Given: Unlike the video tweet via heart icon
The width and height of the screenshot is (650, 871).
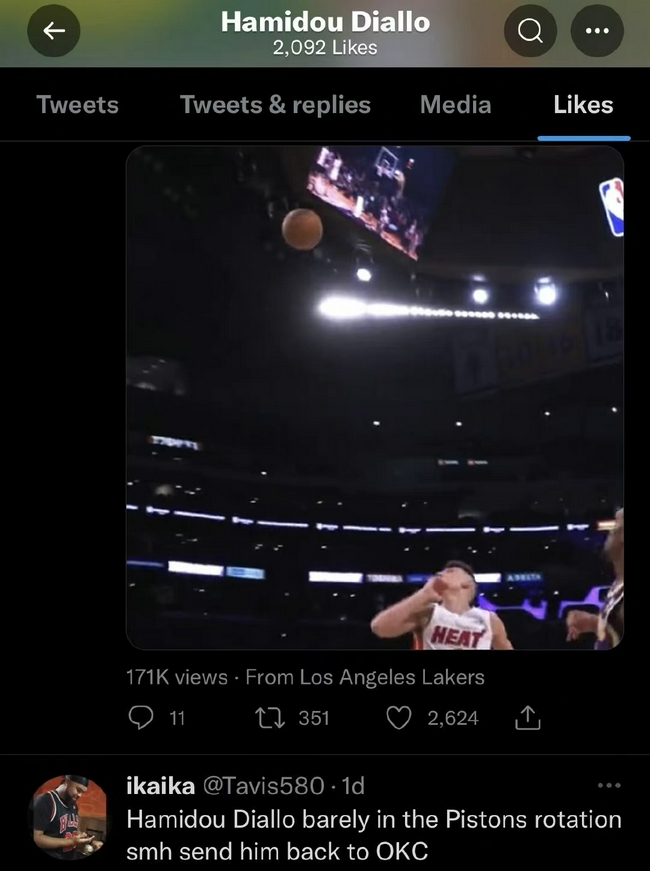Looking at the screenshot, I should (399, 717).
